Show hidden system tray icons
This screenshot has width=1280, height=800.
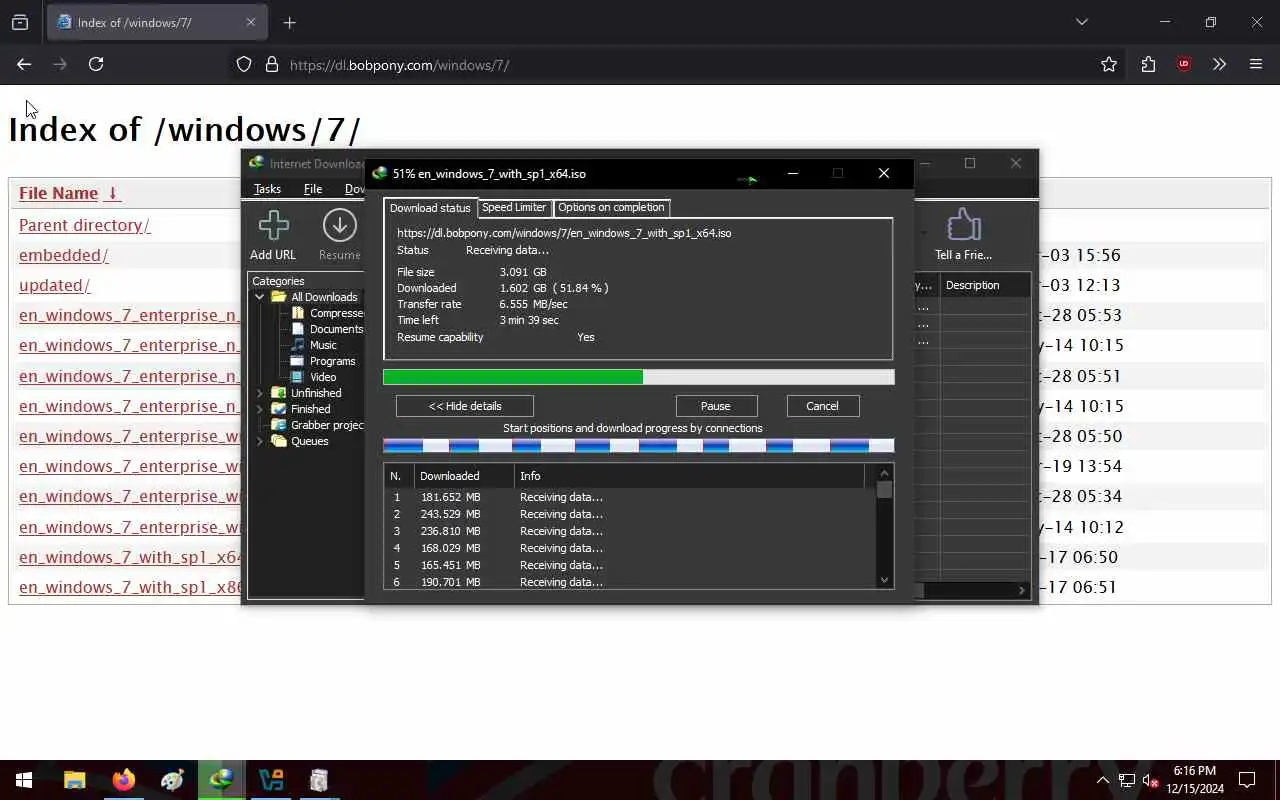(1102, 780)
